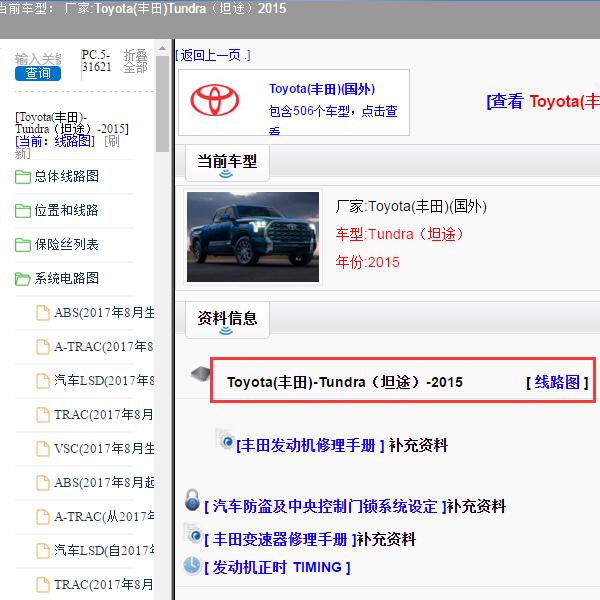
Task: Click sidebar scrollbar up arrow
Action: tap(162, 48)
